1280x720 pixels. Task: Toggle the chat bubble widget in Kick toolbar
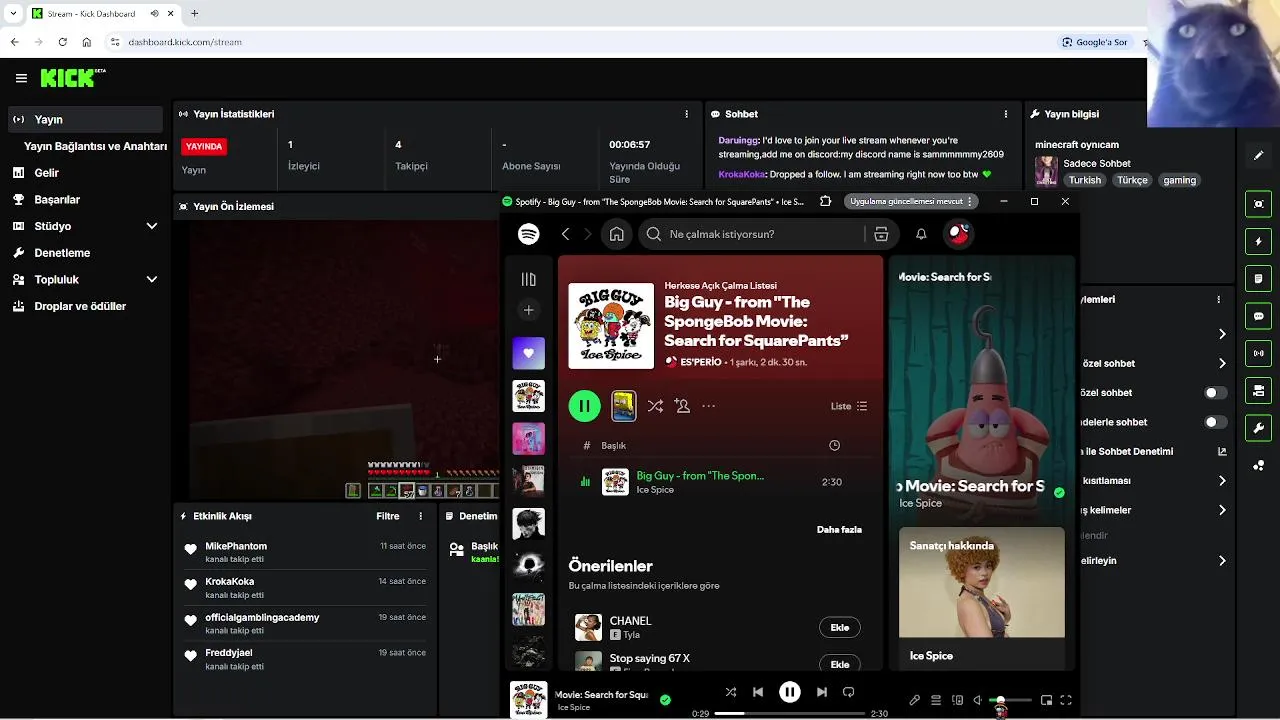(1259, 316)
